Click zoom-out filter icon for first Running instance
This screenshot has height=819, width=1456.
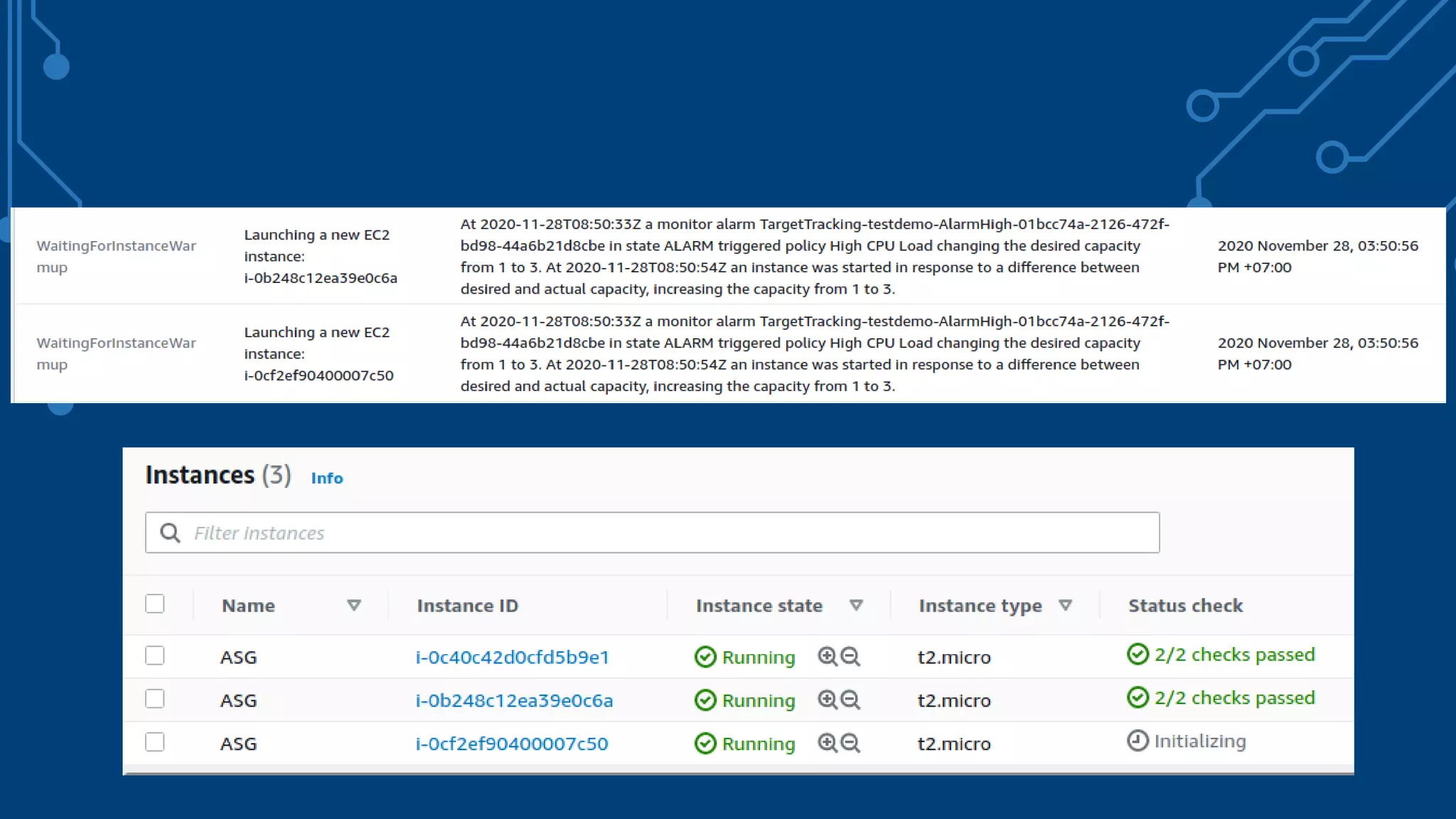click(x=850, y=656)
